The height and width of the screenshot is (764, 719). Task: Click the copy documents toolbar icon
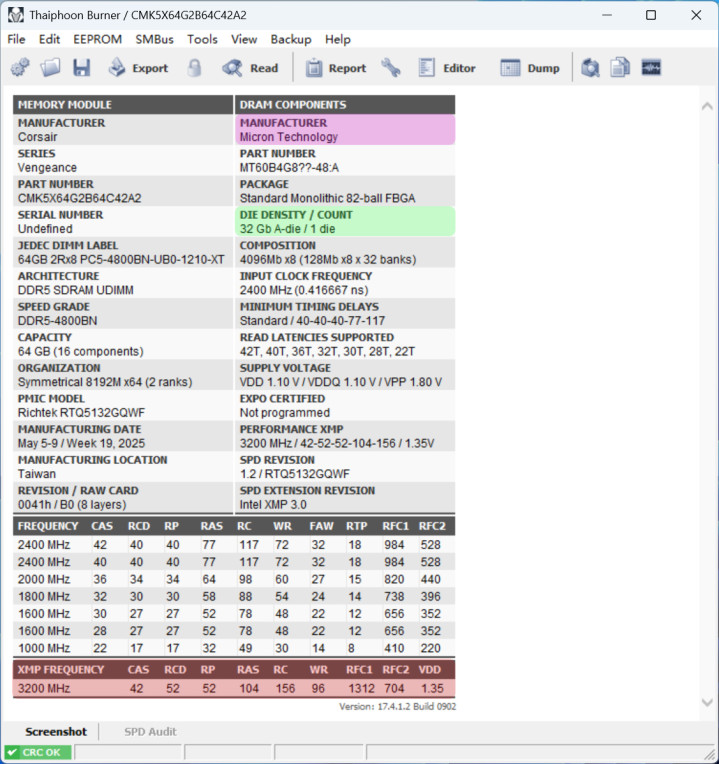tap(620, 68)
